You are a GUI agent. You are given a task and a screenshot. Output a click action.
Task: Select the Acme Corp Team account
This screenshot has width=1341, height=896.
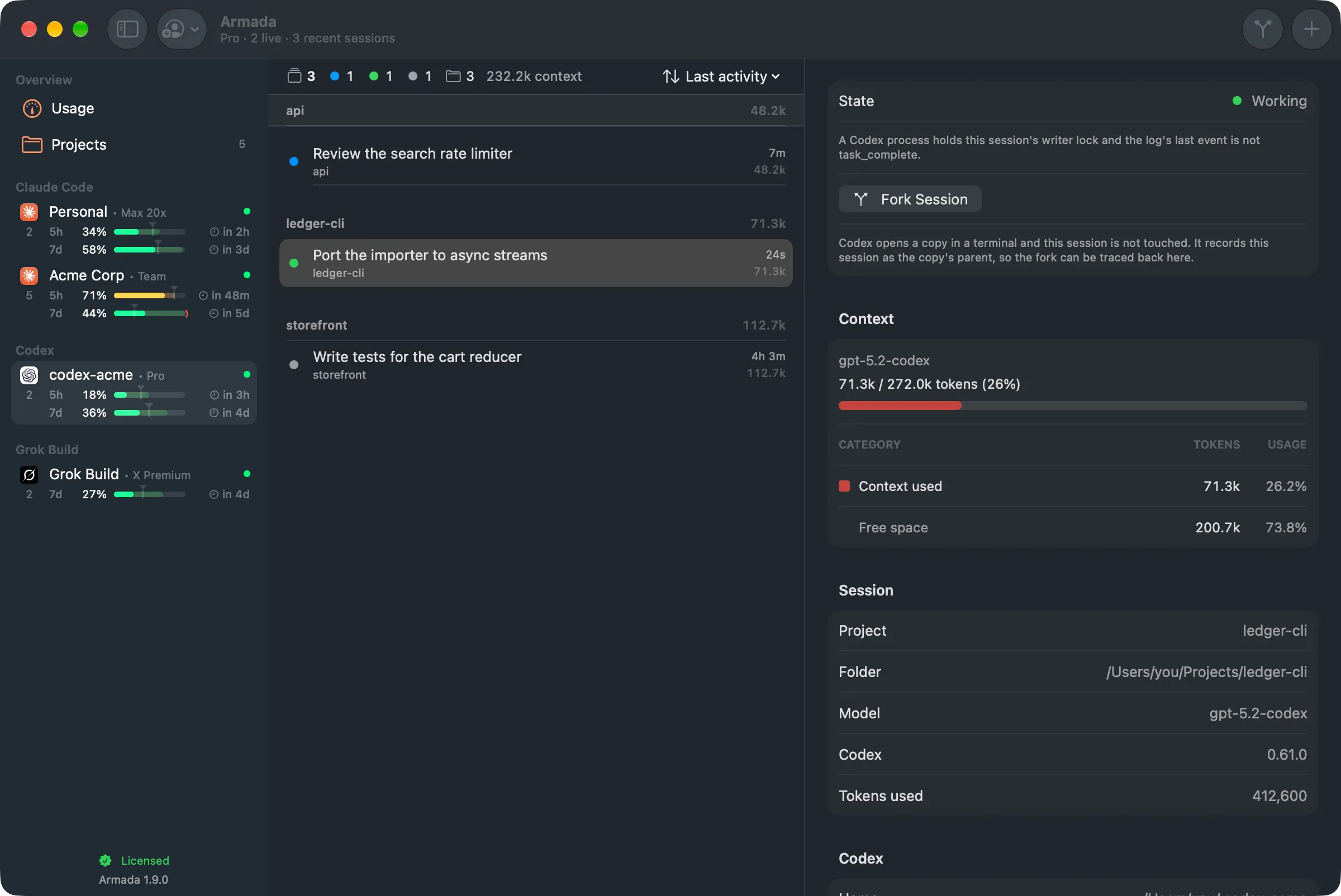point(134,294)
